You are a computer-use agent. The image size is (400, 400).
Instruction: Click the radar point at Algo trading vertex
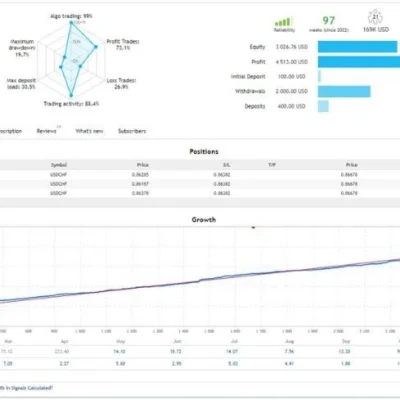click(71, 23)
